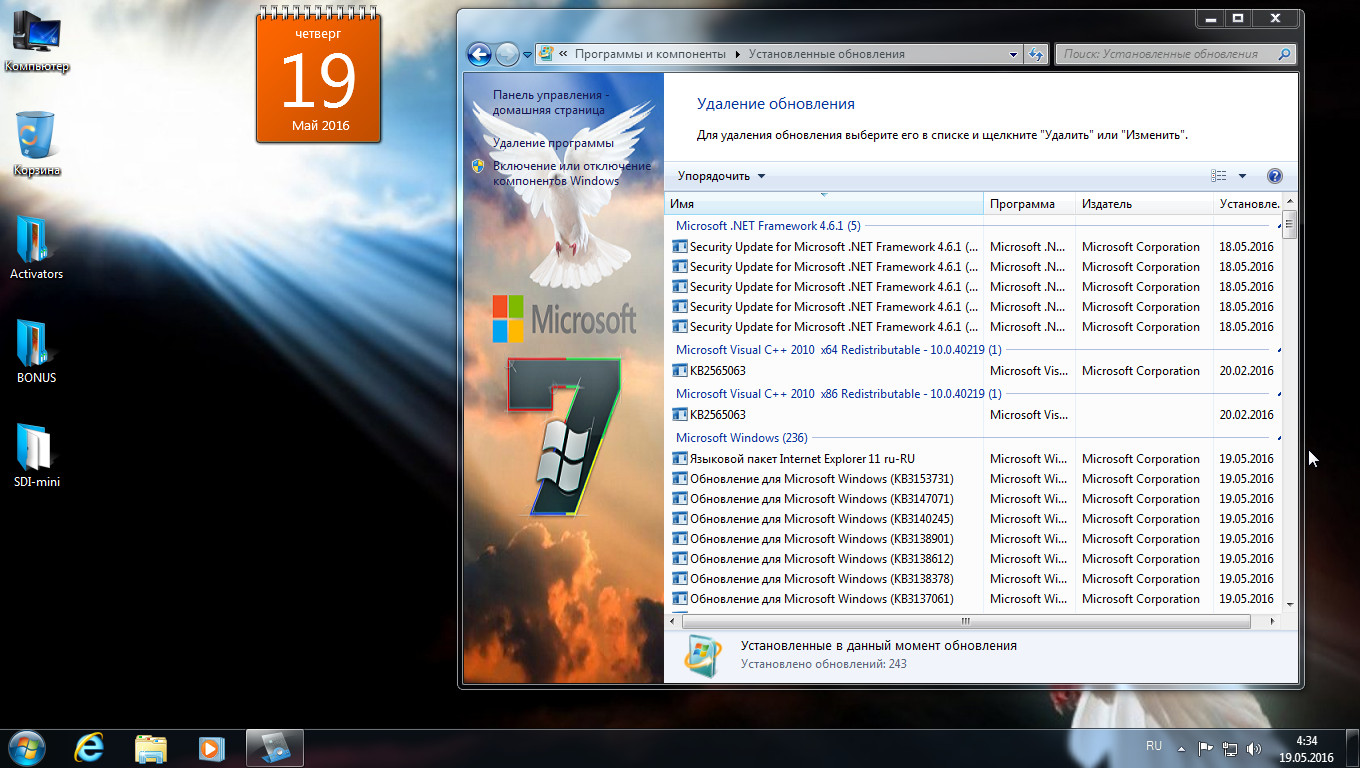The image size is (1360, 768).
Task: Click the horizontal scrollbar left arrow
Action: pyautogui.click(x=672, y=621)
